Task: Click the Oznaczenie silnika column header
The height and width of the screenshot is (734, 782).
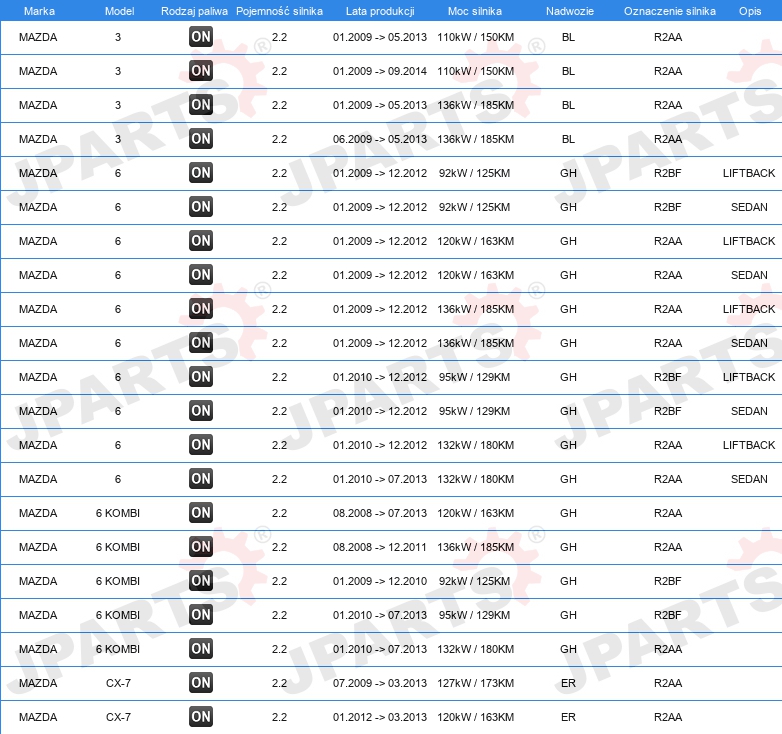Action: coord(670,11)
